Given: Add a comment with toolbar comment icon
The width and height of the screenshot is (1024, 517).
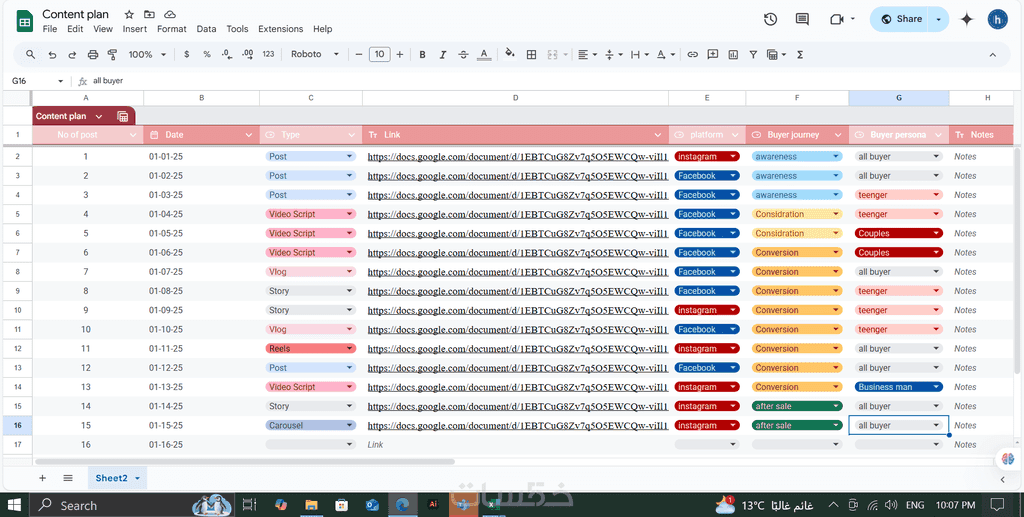Looking at the screenshot, I should point(713,55).
